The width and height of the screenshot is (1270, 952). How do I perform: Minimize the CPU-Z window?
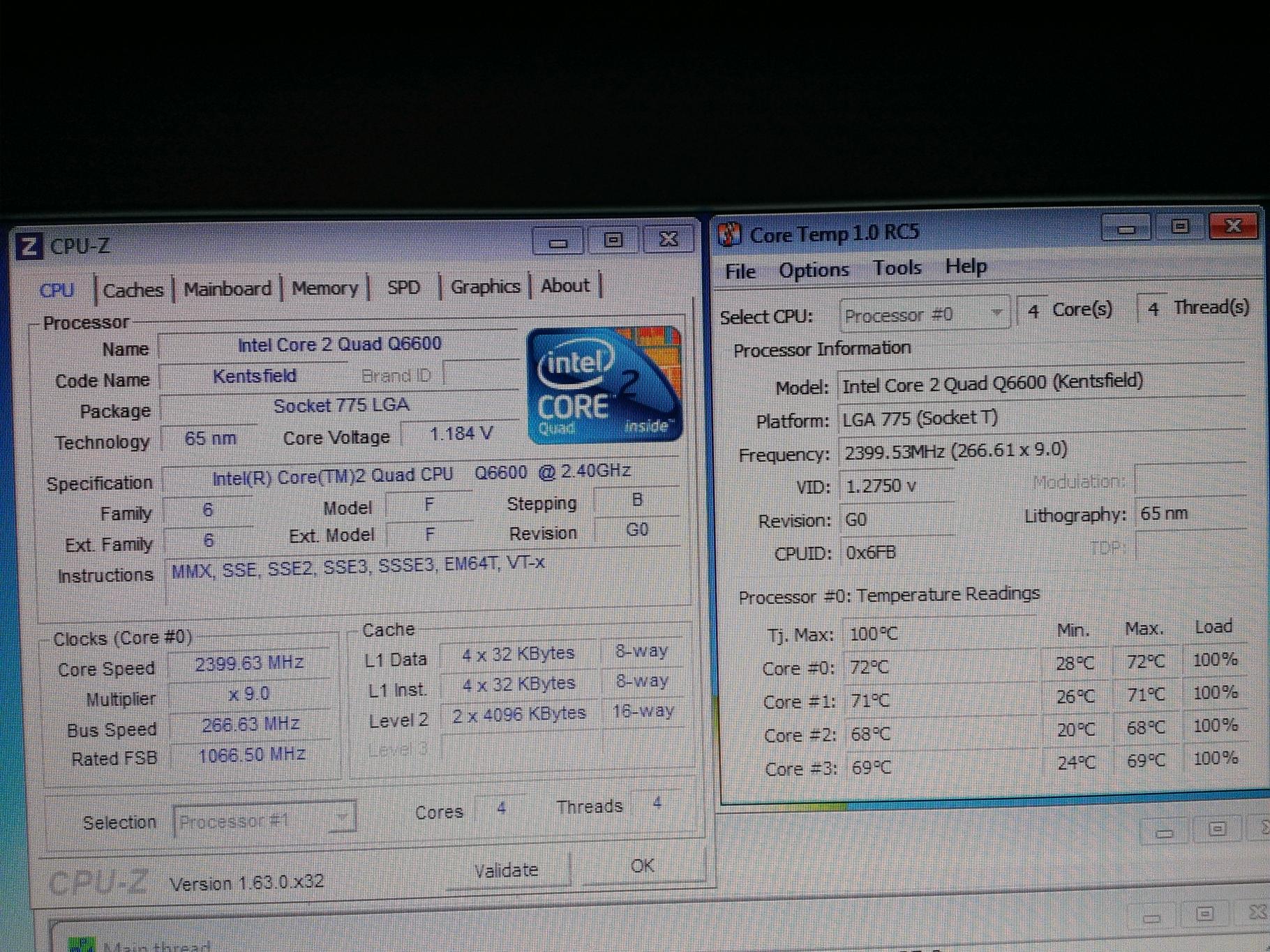[x=558, y=241]
